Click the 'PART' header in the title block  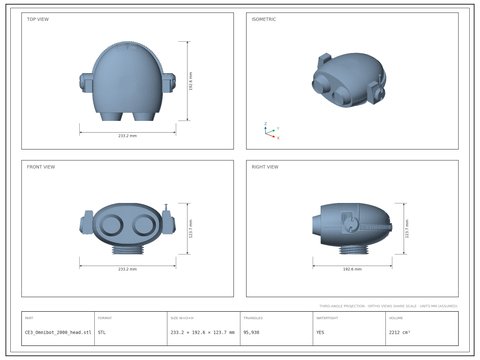pos(29,318)
